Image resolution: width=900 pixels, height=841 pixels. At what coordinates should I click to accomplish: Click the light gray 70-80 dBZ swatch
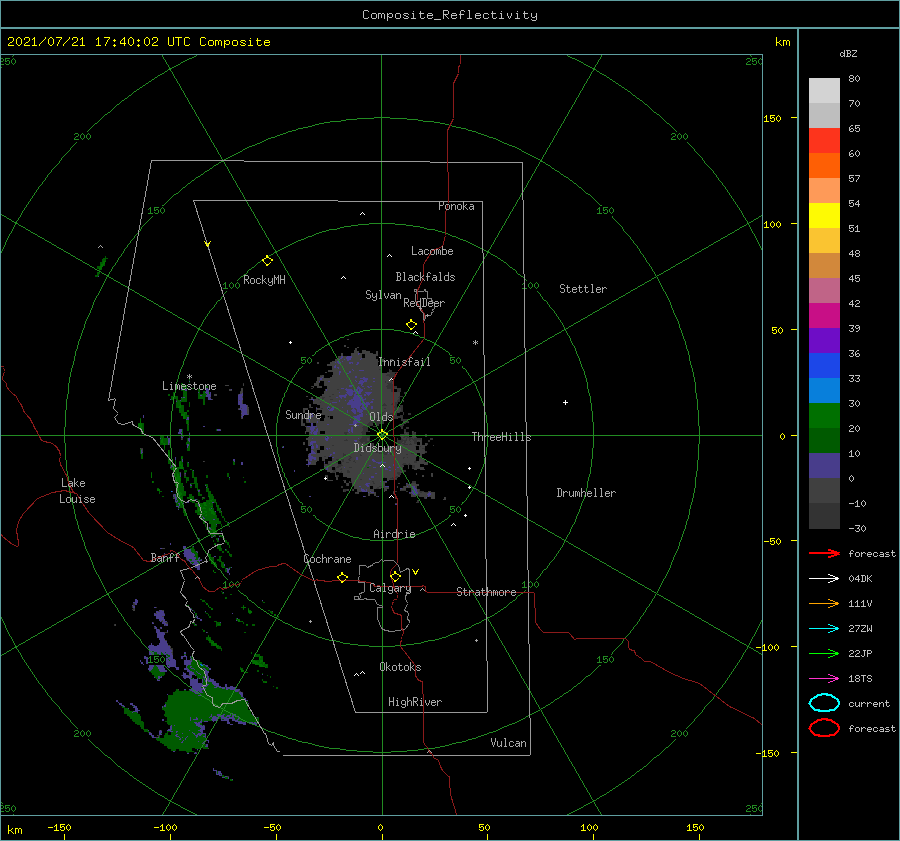824,91
